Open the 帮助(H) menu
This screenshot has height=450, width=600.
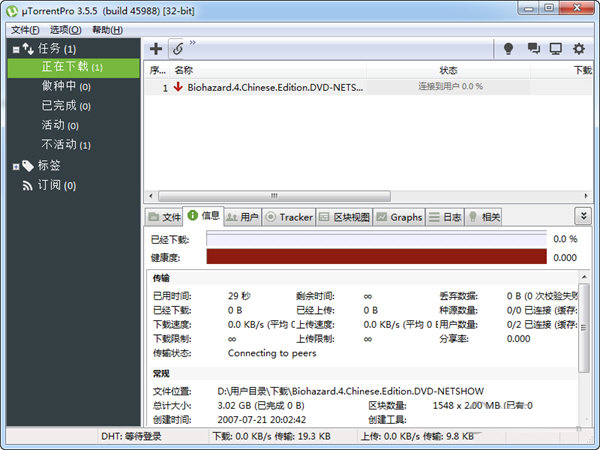(x=108, y=30)
